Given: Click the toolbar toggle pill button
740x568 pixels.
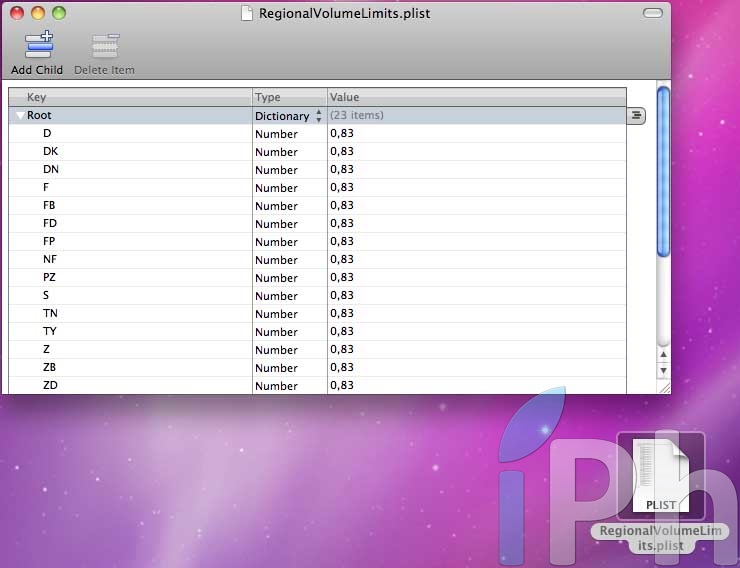Looking at the screenshot, I should coord(653,13).
